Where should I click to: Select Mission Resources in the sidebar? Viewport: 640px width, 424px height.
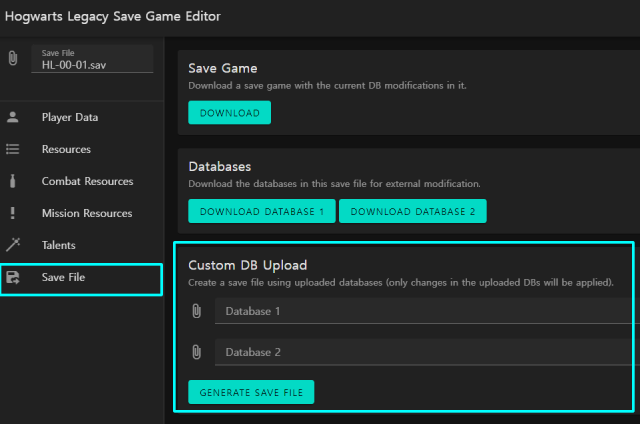click(82, 213)
